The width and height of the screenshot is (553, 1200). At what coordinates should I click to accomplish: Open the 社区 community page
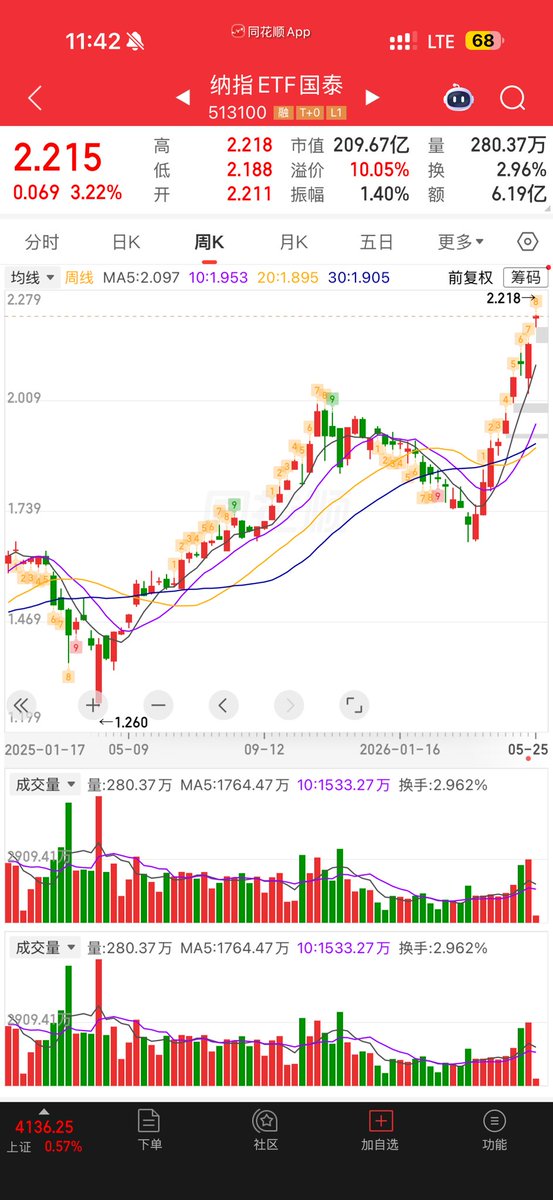(265, 1130)
